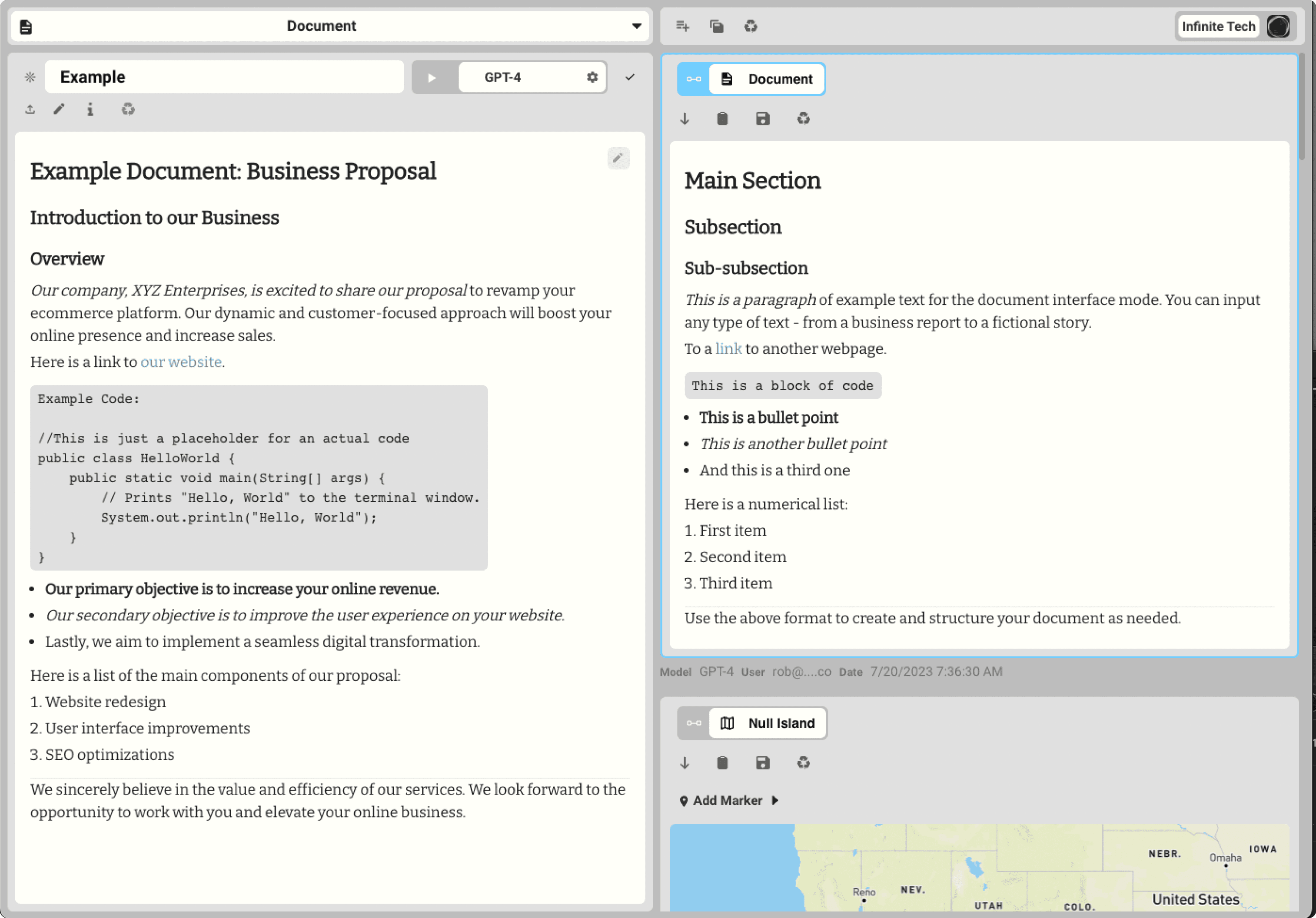Select the Document output tab
Screen dimensions: 1316x918
(x=767, y=79)
